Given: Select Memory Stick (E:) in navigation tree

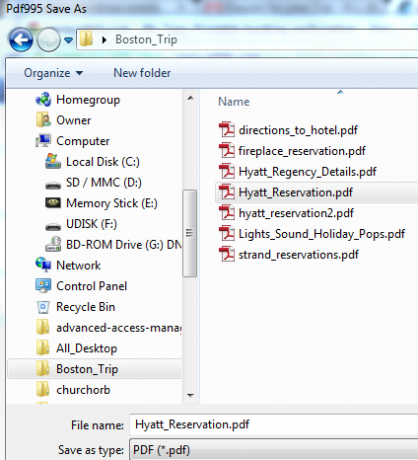Looking at the screenshot, I should tap(112, 203).
